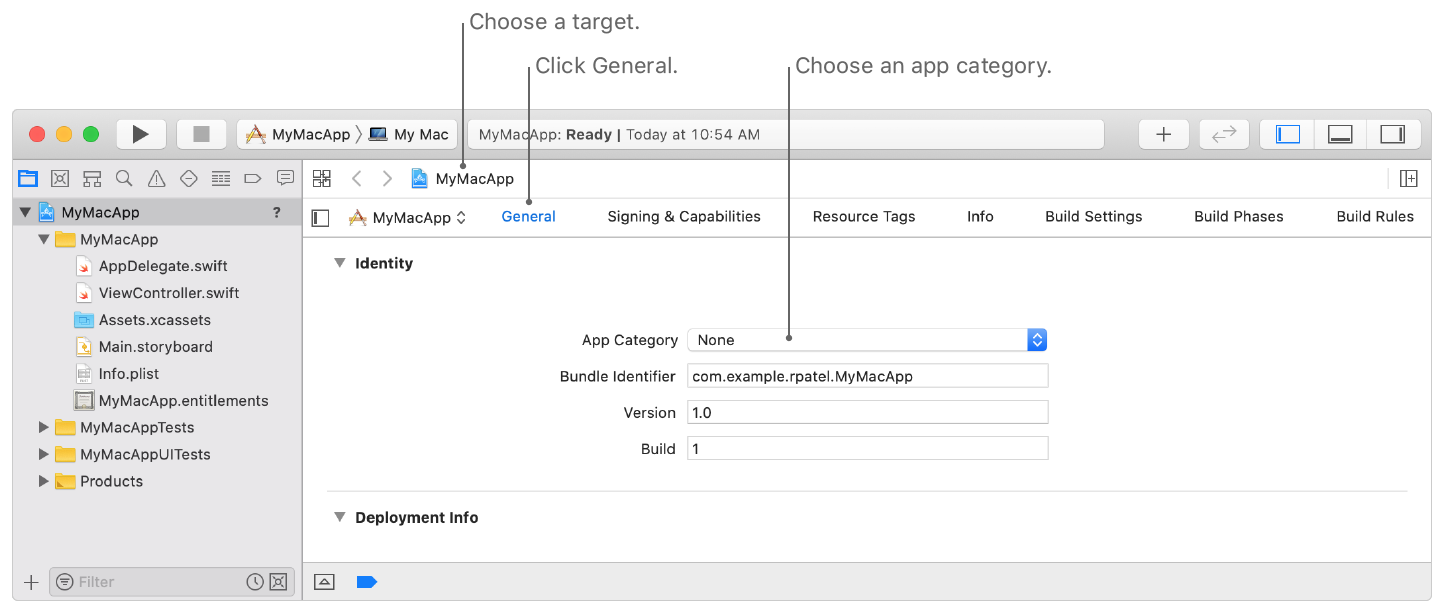Viewport: 1444px width, 613px height.
Task: Collapse the Identity section
Action: [x=340, y=264]
